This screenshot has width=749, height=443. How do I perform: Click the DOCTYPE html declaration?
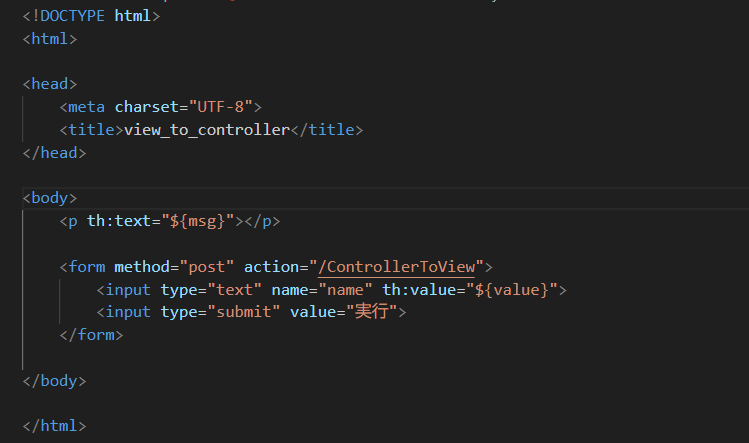pyautogui.click(x=91, y=16)
